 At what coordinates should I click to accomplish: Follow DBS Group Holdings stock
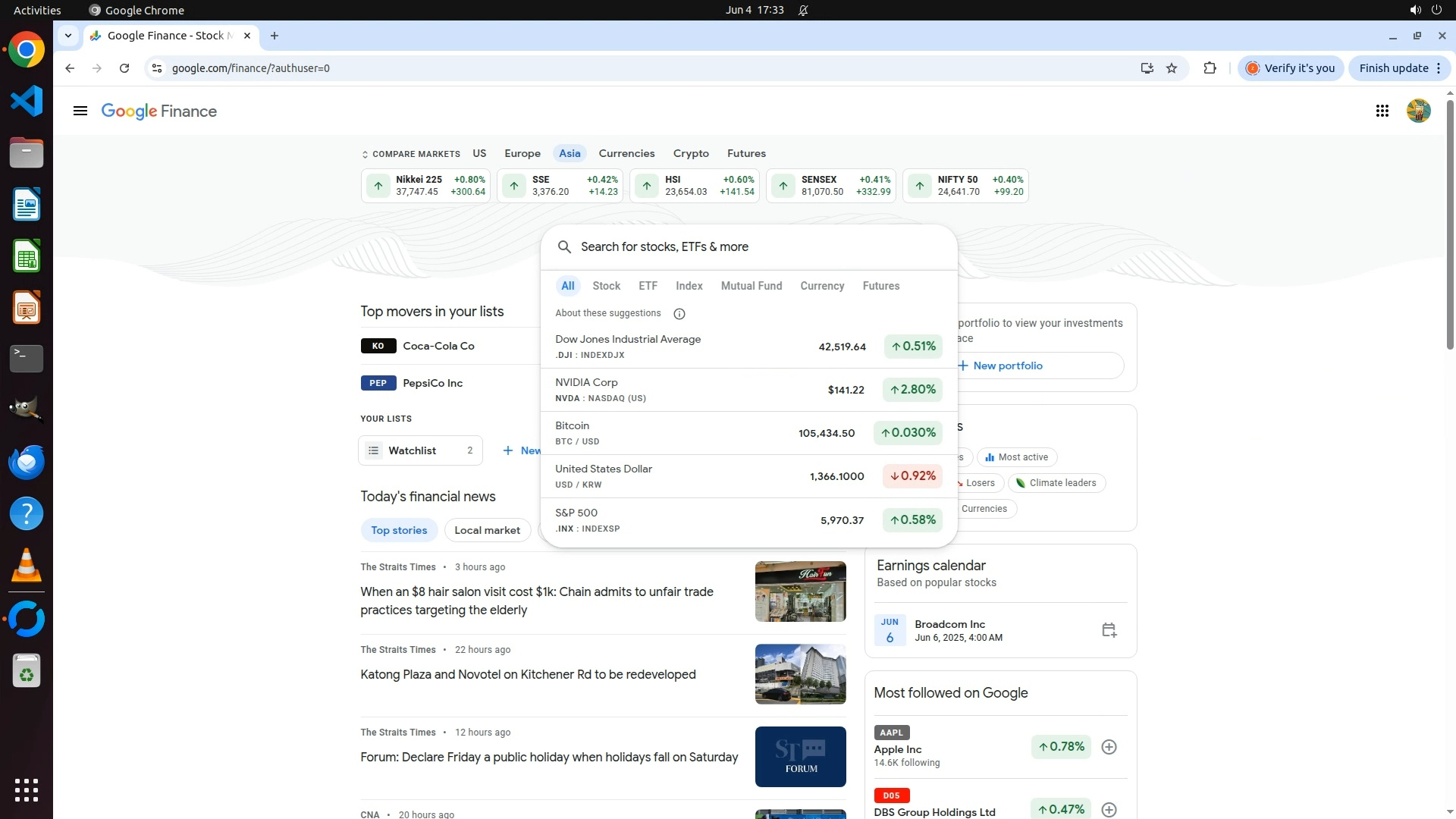[1109, 810]
